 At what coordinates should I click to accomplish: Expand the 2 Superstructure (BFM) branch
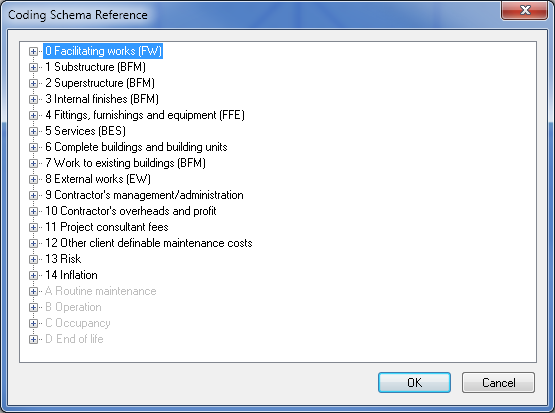coord(33,83)
